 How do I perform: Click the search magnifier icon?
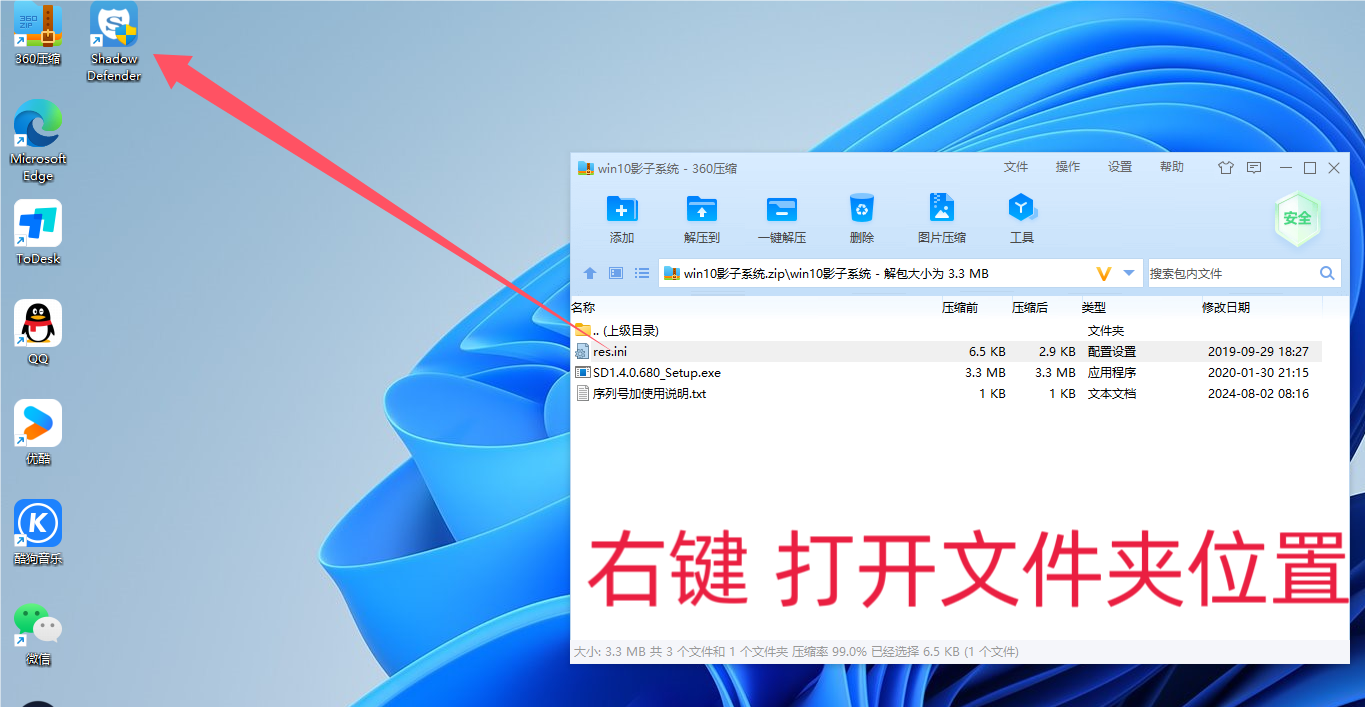[x=1327, y=273]
